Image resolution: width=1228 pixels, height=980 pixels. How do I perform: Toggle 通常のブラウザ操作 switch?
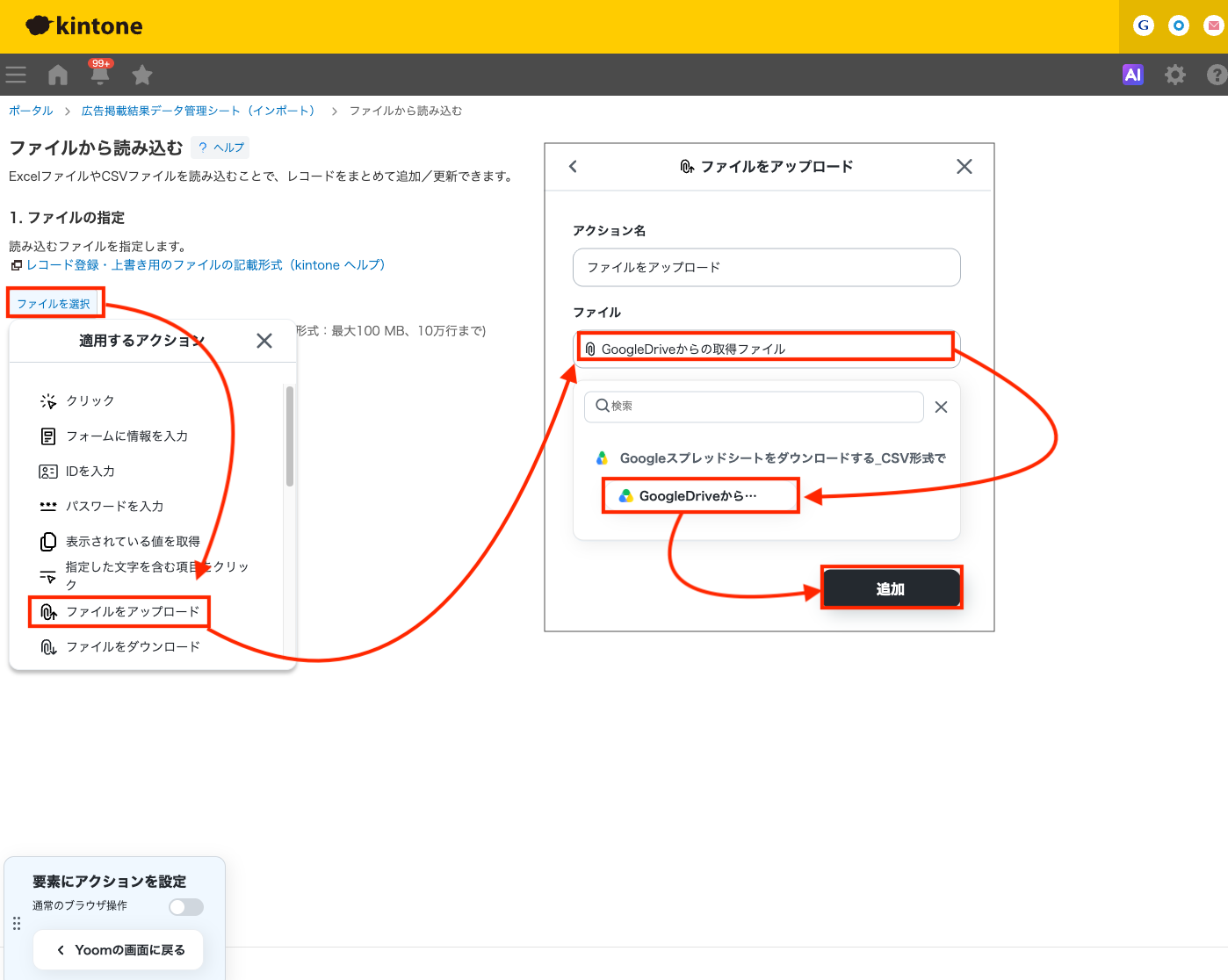(186, 907)
